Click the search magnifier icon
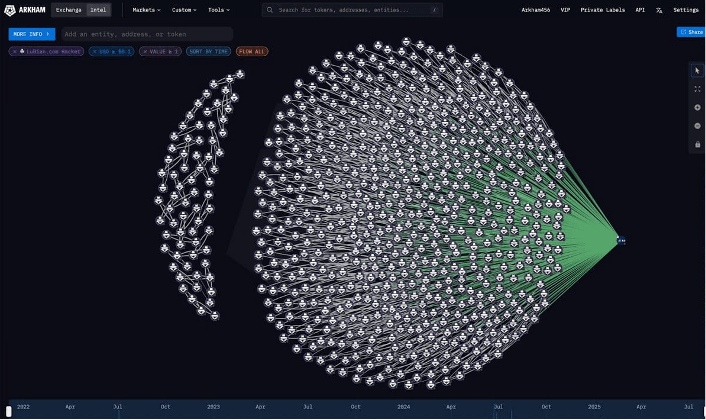This screenshot has height=420, width=706. click(x=270, y=10)
